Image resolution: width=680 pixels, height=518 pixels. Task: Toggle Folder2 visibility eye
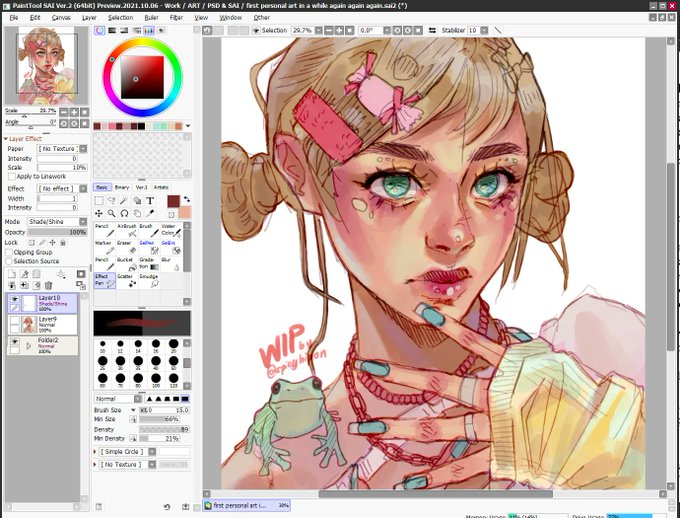click(15, 341)
